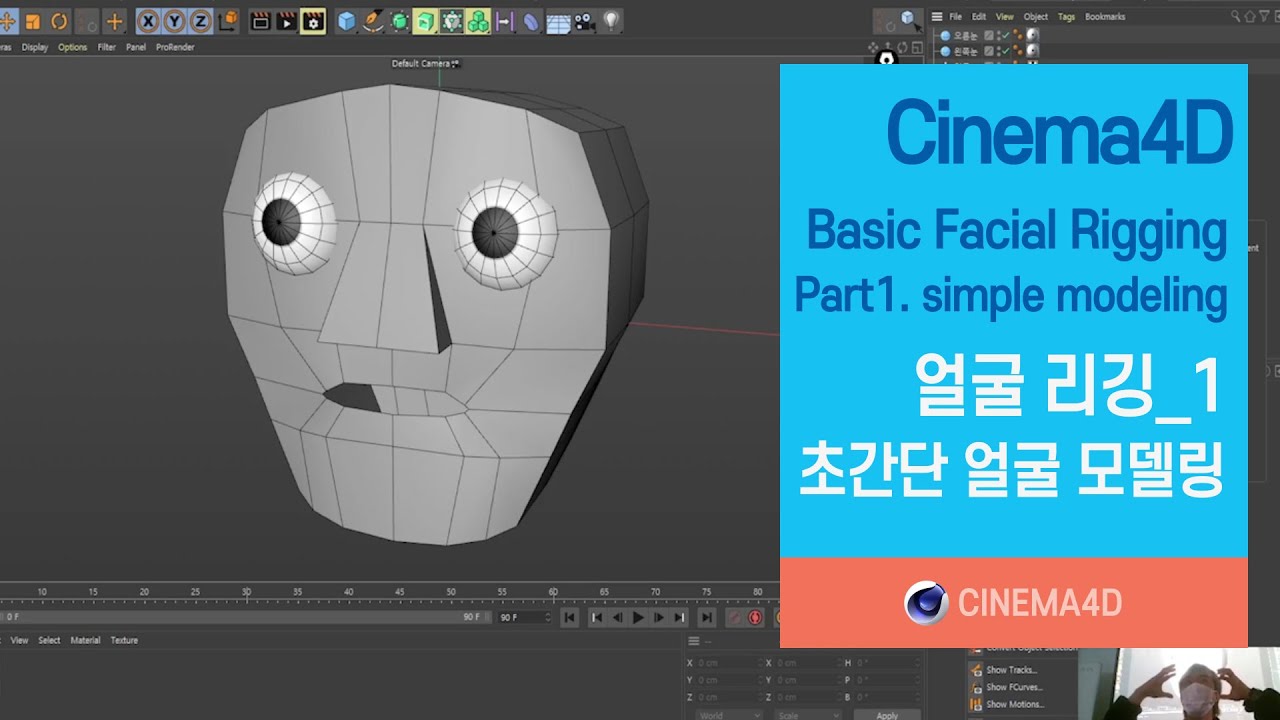
Task: Open the Object Manager hamburger menu
Action: [x=937, y=16]
